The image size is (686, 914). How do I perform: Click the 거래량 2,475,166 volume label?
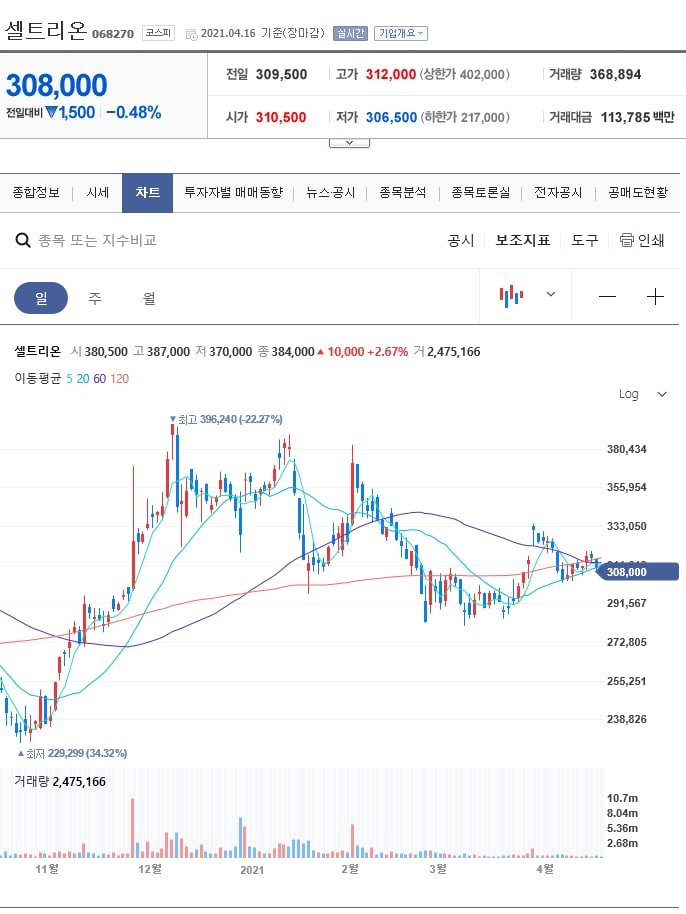click(60, 782)
